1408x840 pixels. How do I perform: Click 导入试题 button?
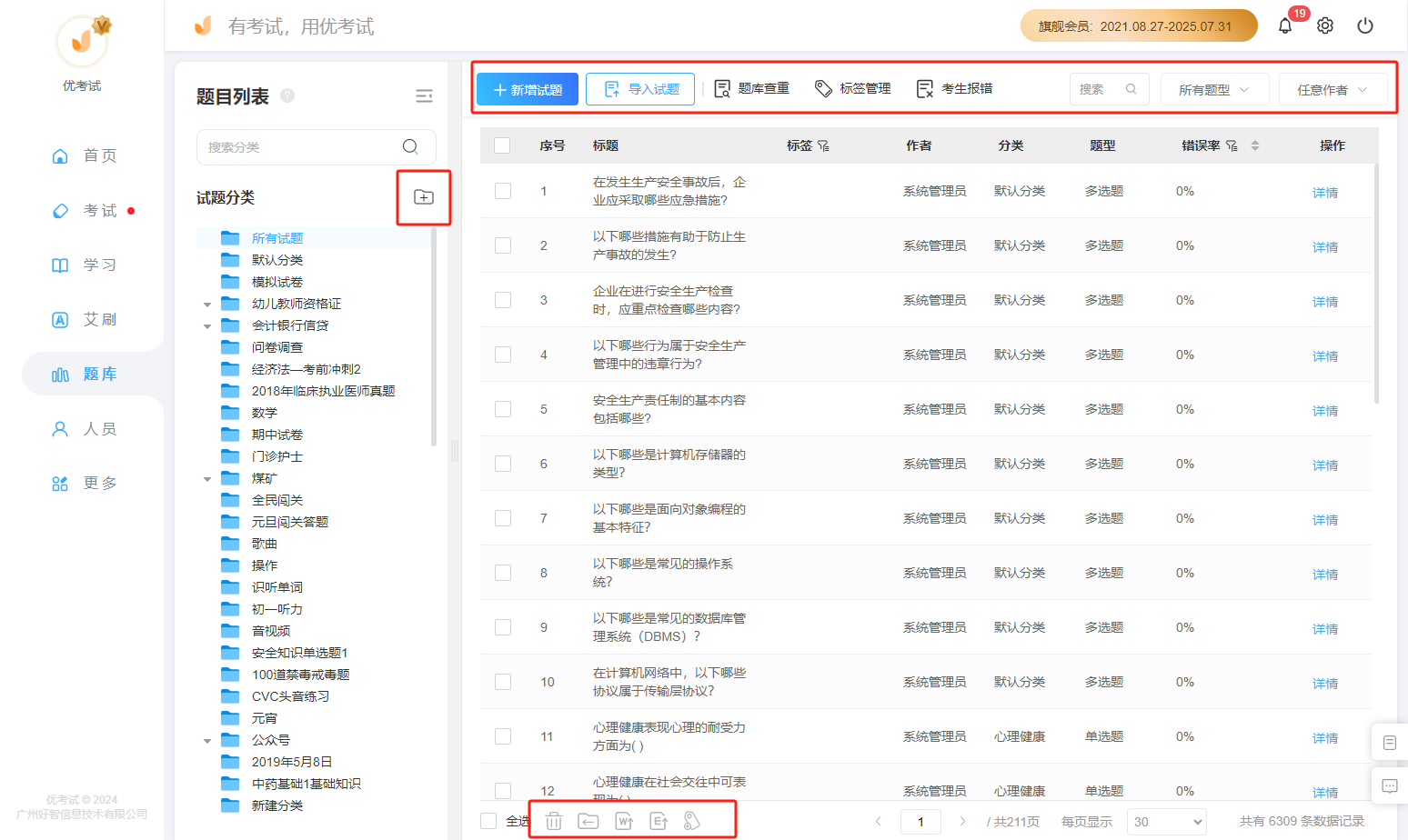pyautogui.click(x=640, y=89)
